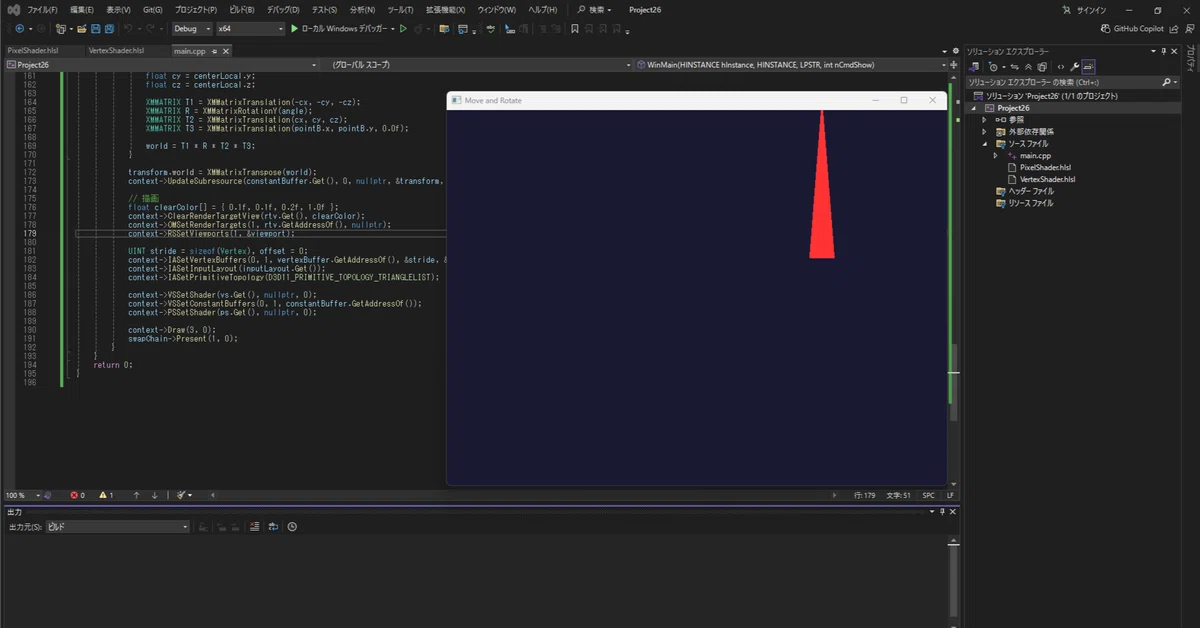Click the clock timestamp icon in output panel
Image resolution: width=1200 pixels, height=628 pixels.
[292, 526]
